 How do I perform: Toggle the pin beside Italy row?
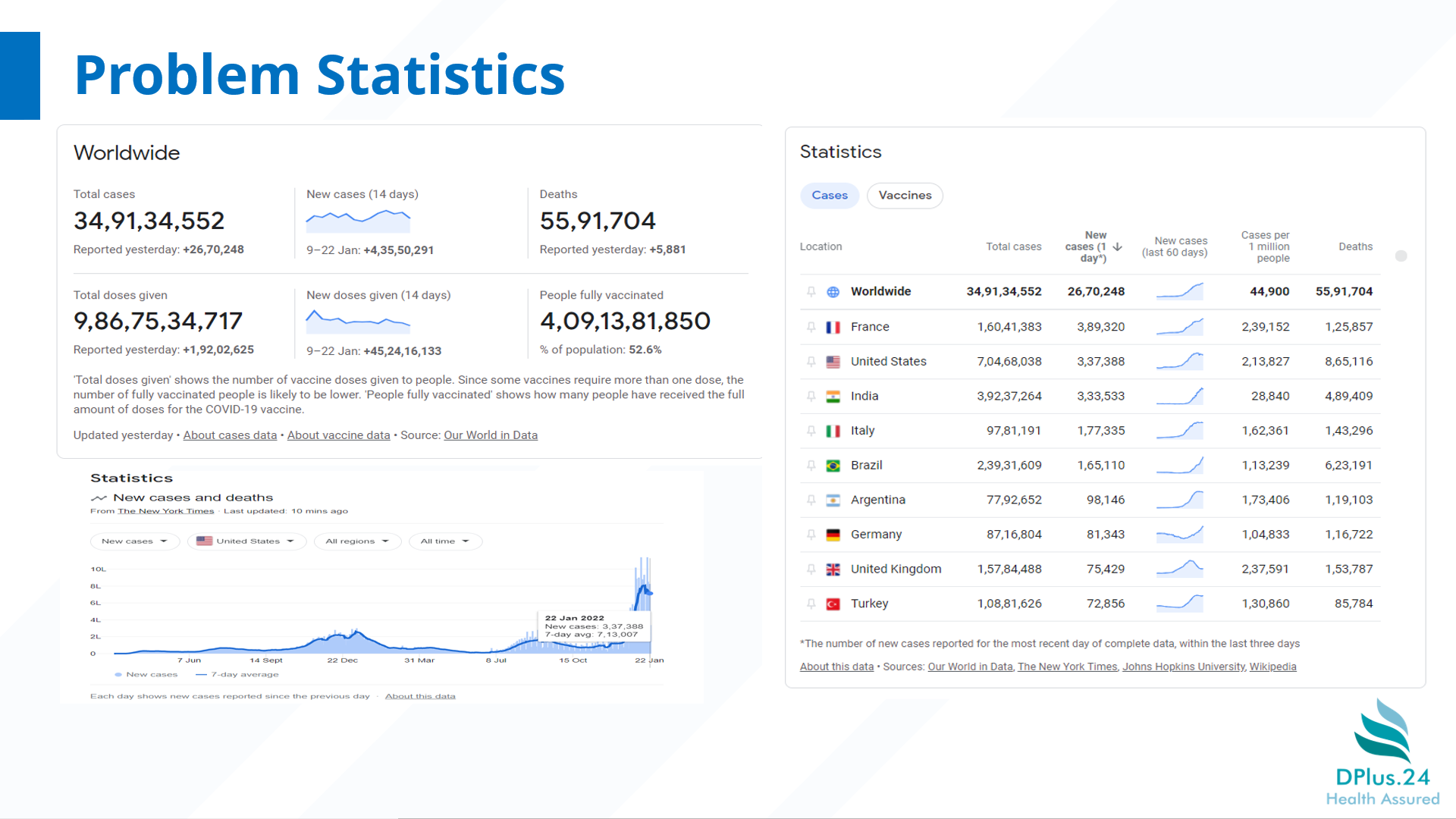[x=811, y=431]
